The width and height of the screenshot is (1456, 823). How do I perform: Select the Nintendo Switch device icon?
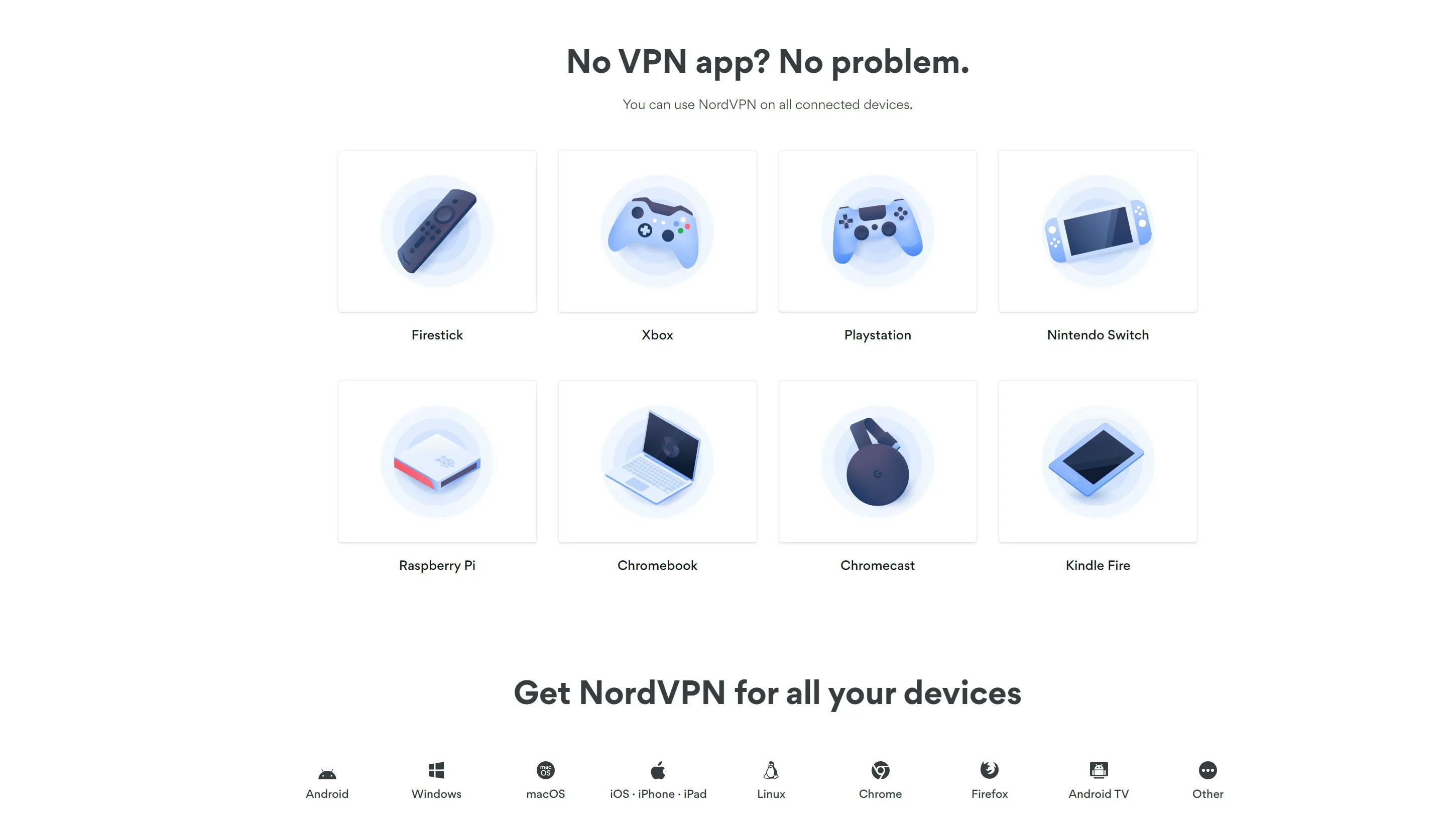(x=1097, y=231)
